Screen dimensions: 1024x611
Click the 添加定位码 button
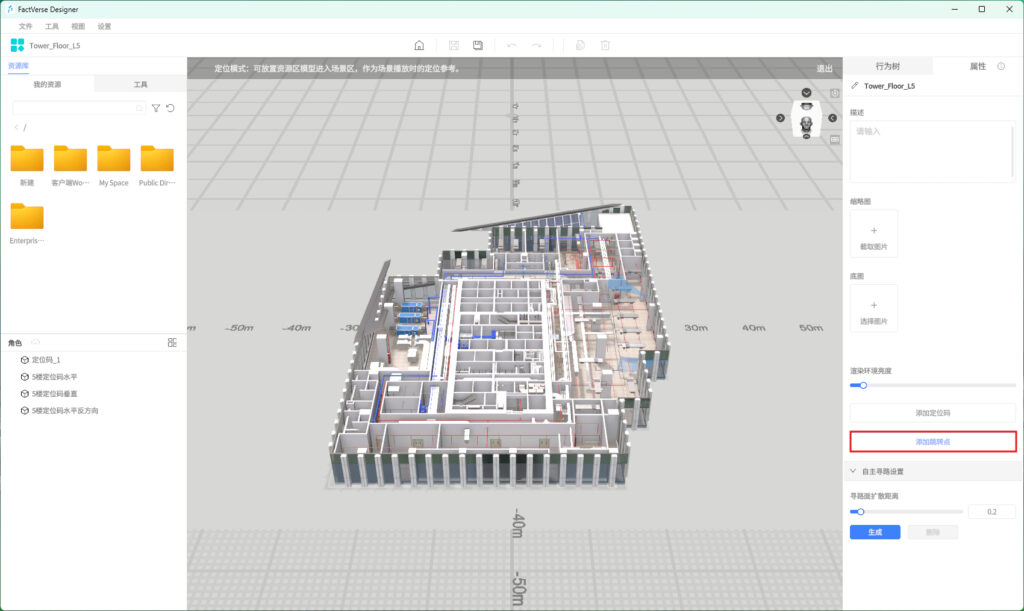click(x=933, y=413)
